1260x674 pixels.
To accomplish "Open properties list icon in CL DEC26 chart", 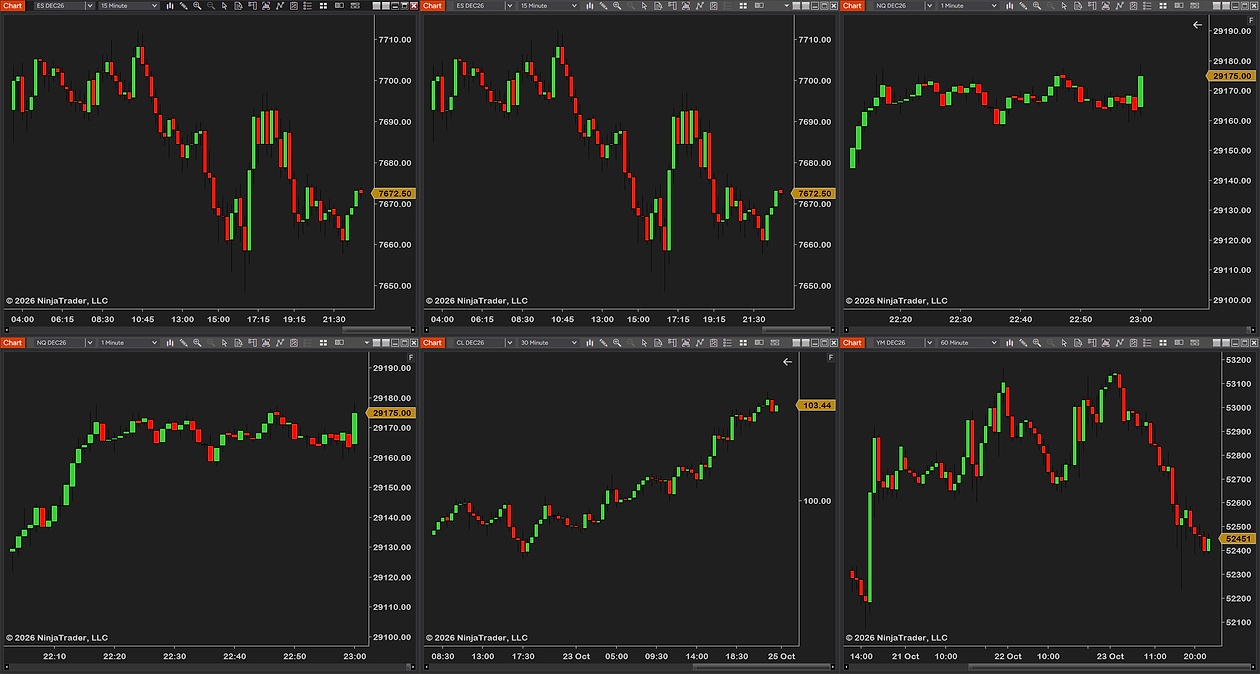I will (727, 342).
